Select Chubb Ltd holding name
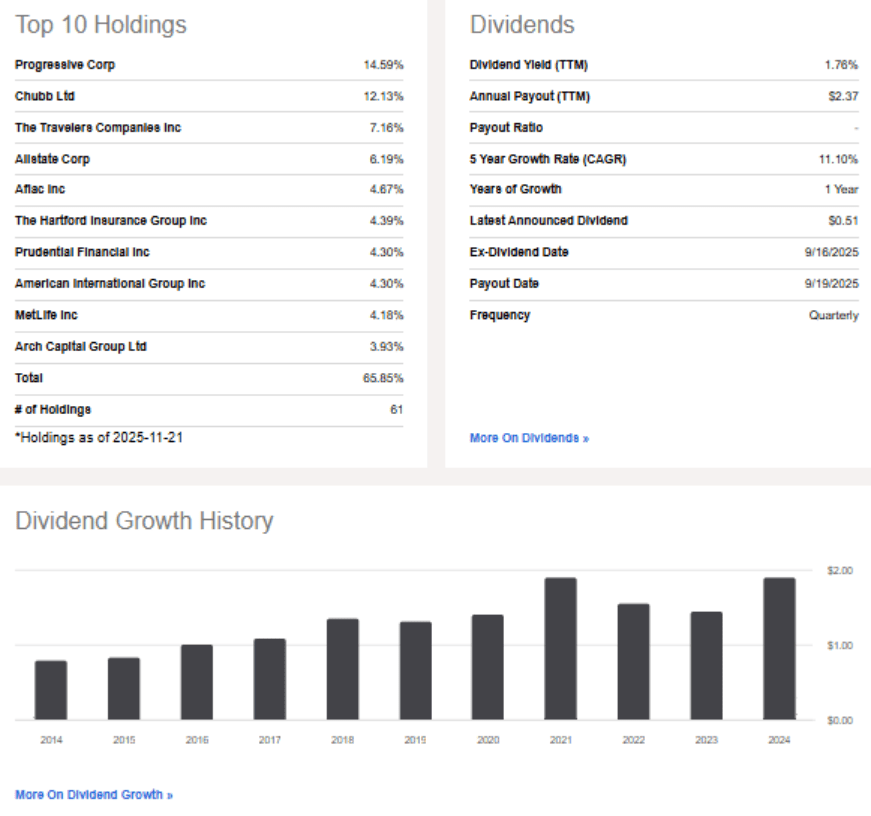This screenshot has height=816, width=871. (x=45, y=97)
